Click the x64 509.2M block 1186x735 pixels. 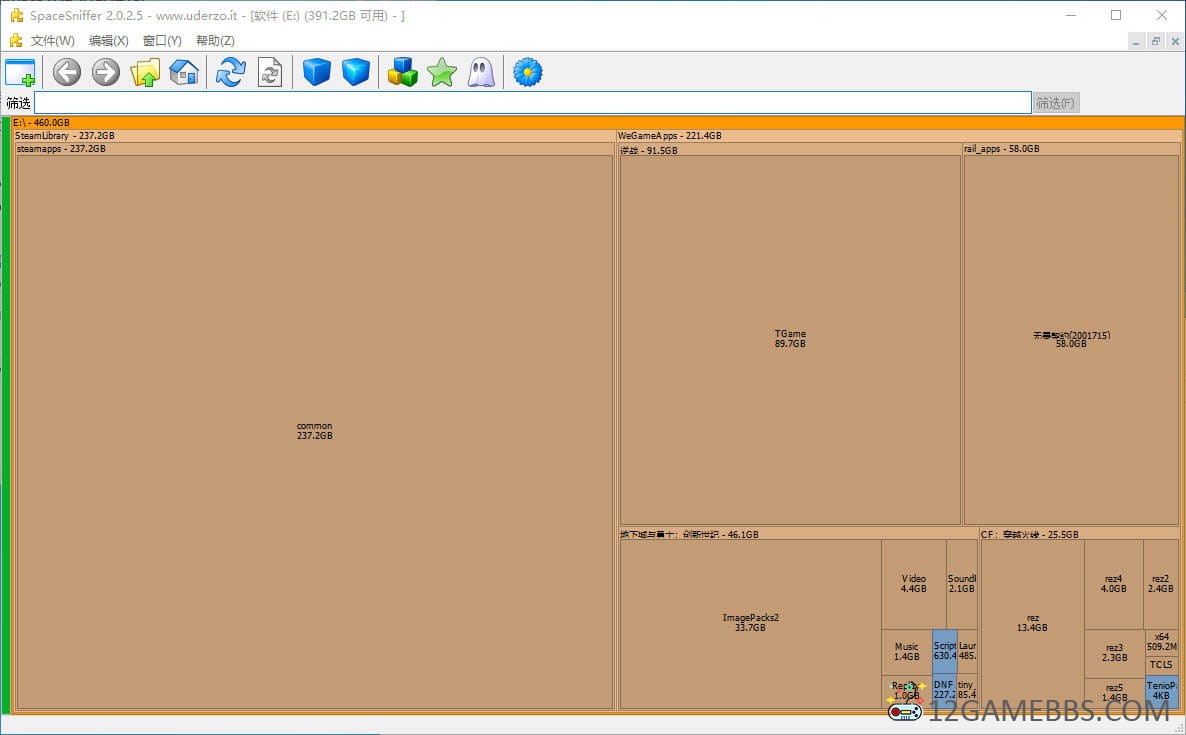click(1162, 643)
